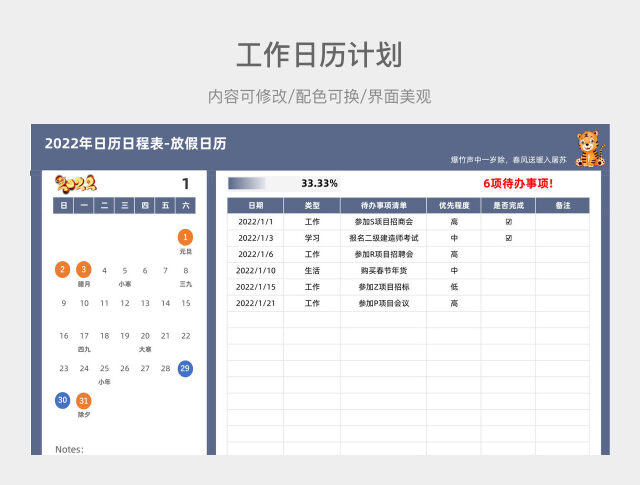Click the tiger mascot icon
The image size is (640, 485).
pos(591,149)
